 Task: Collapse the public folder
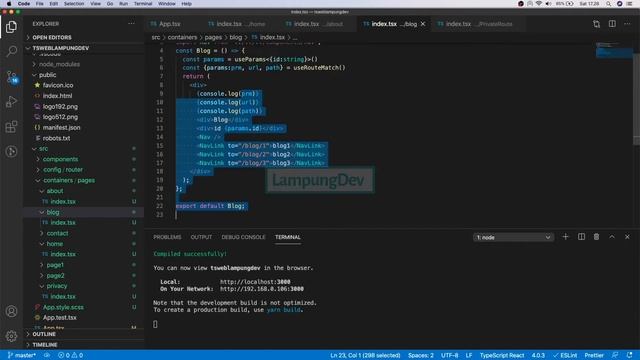47,75
